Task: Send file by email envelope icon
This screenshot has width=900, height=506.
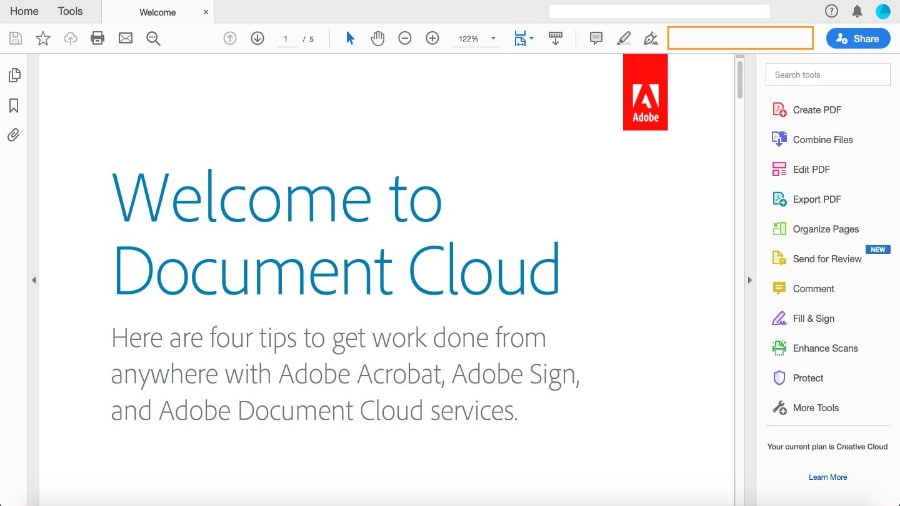Action: 125,38
